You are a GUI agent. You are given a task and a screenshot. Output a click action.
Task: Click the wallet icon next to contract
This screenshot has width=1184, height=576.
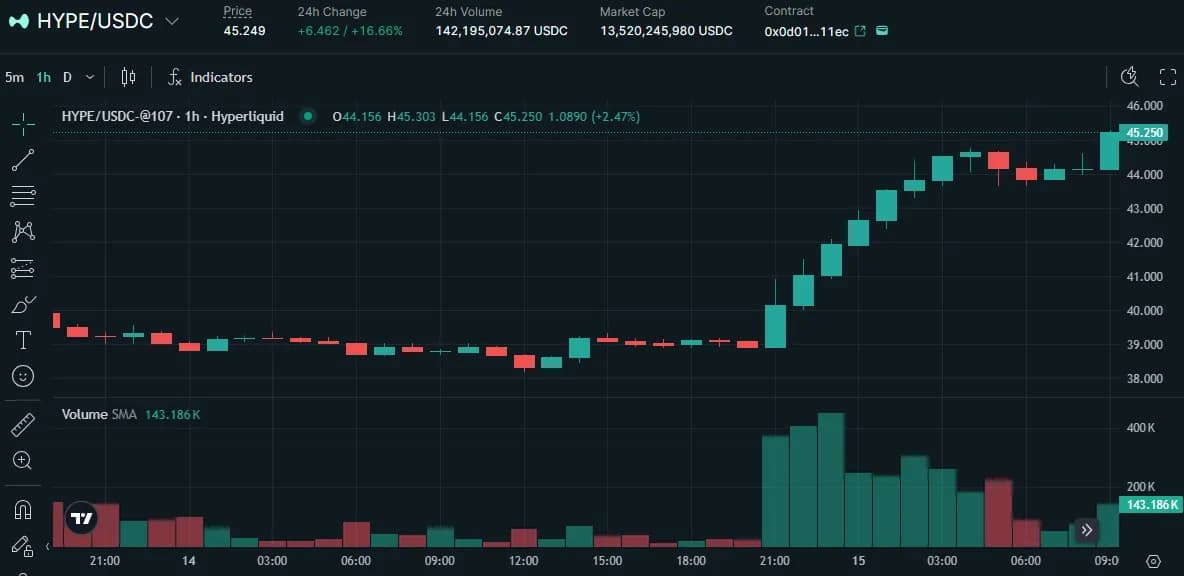(882, 31)
